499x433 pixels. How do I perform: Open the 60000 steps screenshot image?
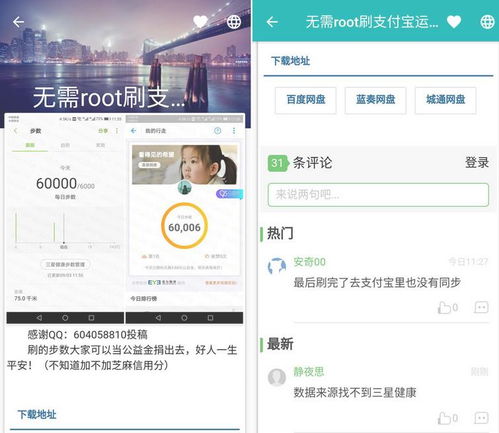point(65,218)
